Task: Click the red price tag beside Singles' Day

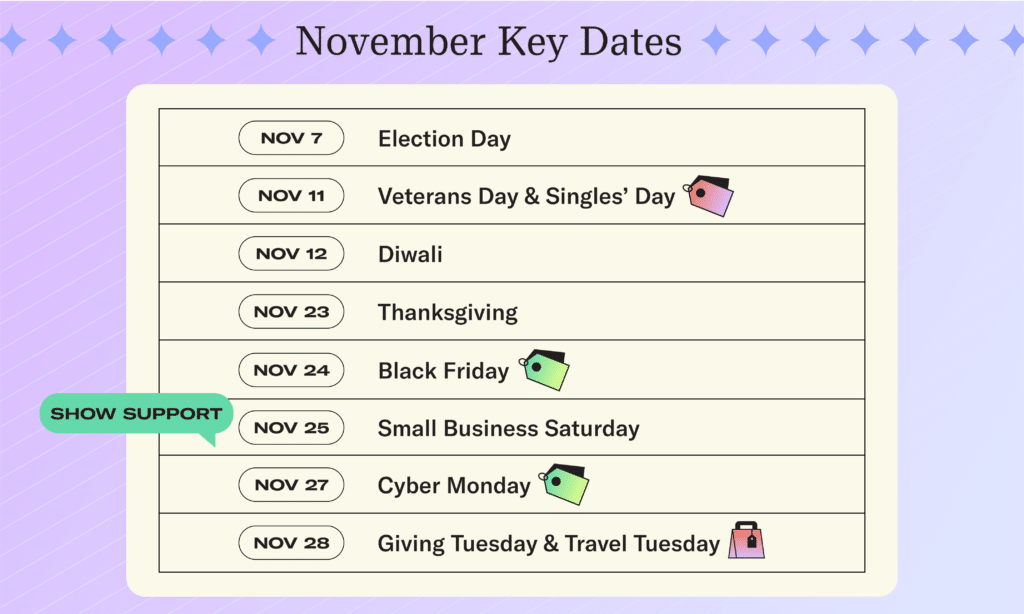Action: tap(709, 195)
